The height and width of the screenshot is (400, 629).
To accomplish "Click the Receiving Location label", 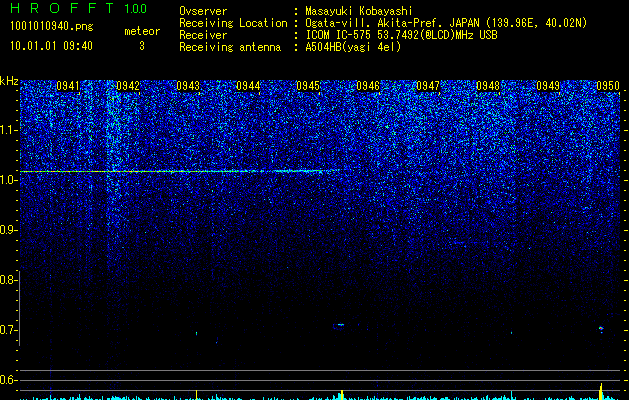I will 233,23.
